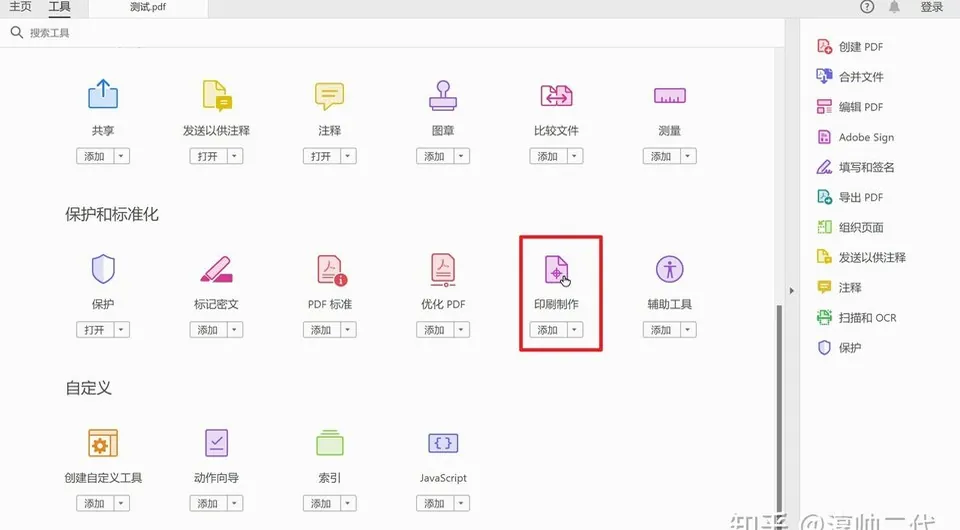Switch to the 主页 tab
The height and width of the screenshot is (530, 960).
(20, 7)
